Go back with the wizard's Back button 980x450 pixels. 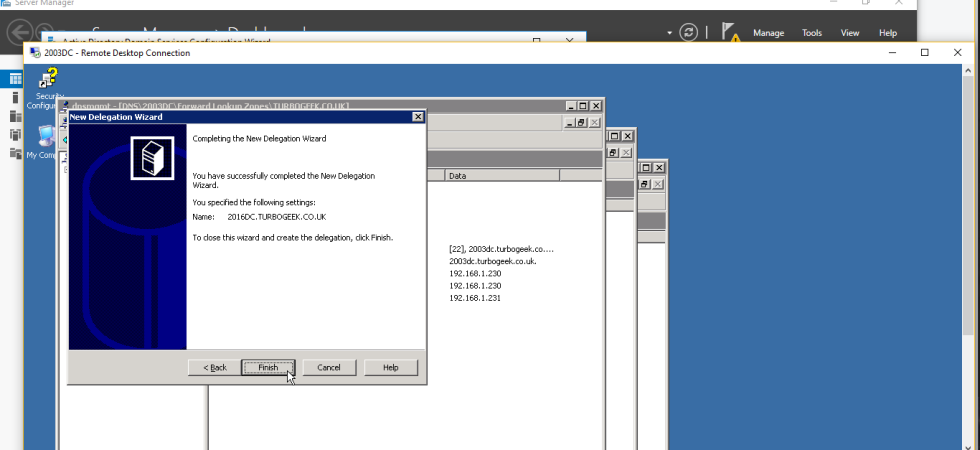tap(215, 368)
